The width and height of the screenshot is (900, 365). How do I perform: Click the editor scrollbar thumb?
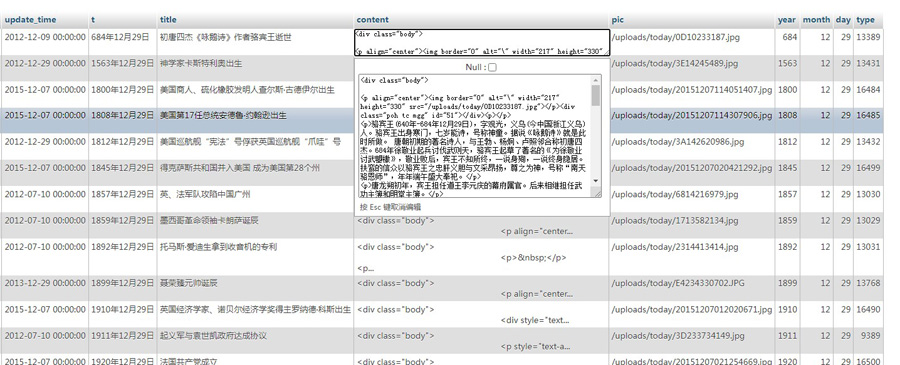[596, 96]
